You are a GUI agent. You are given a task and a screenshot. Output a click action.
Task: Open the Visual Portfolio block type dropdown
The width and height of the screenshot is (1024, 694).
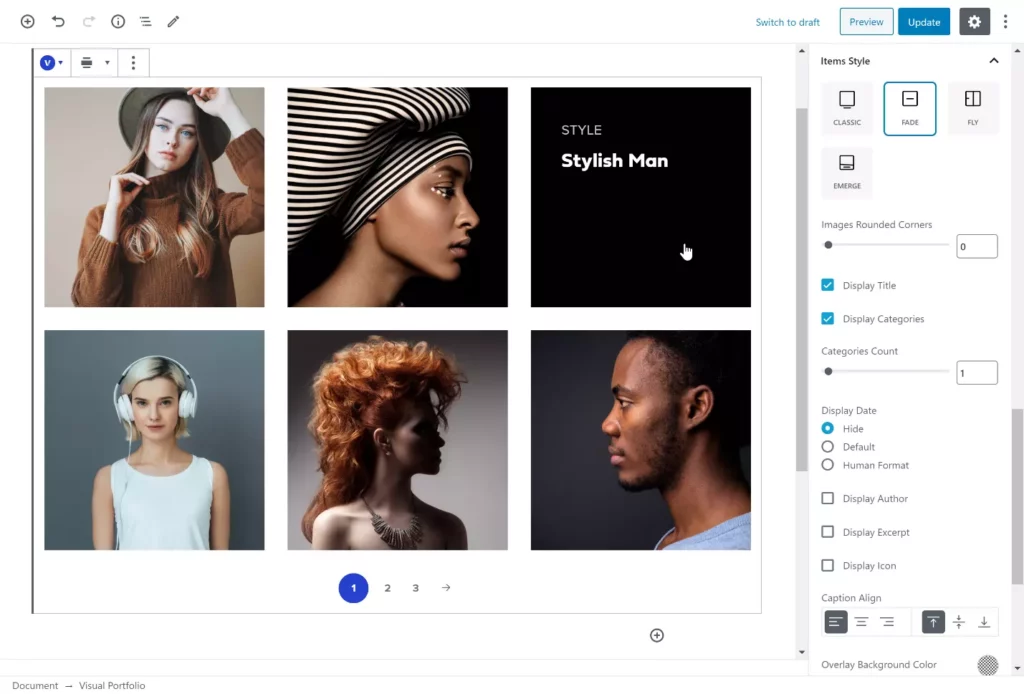pos(51,63)
